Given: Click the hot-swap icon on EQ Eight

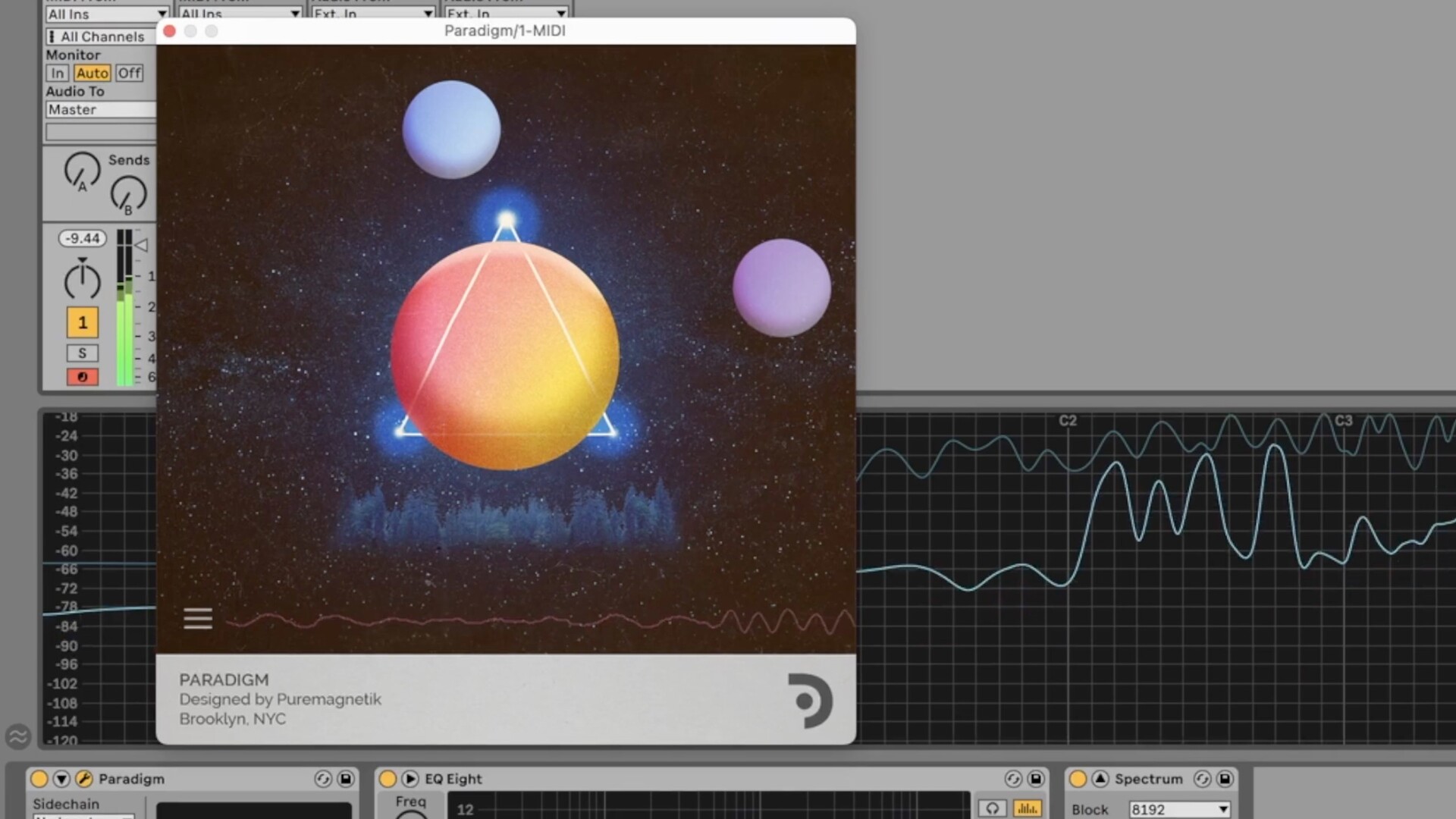Looking at the screenshot, I should pyautogui.click(x=1013, y=779).
